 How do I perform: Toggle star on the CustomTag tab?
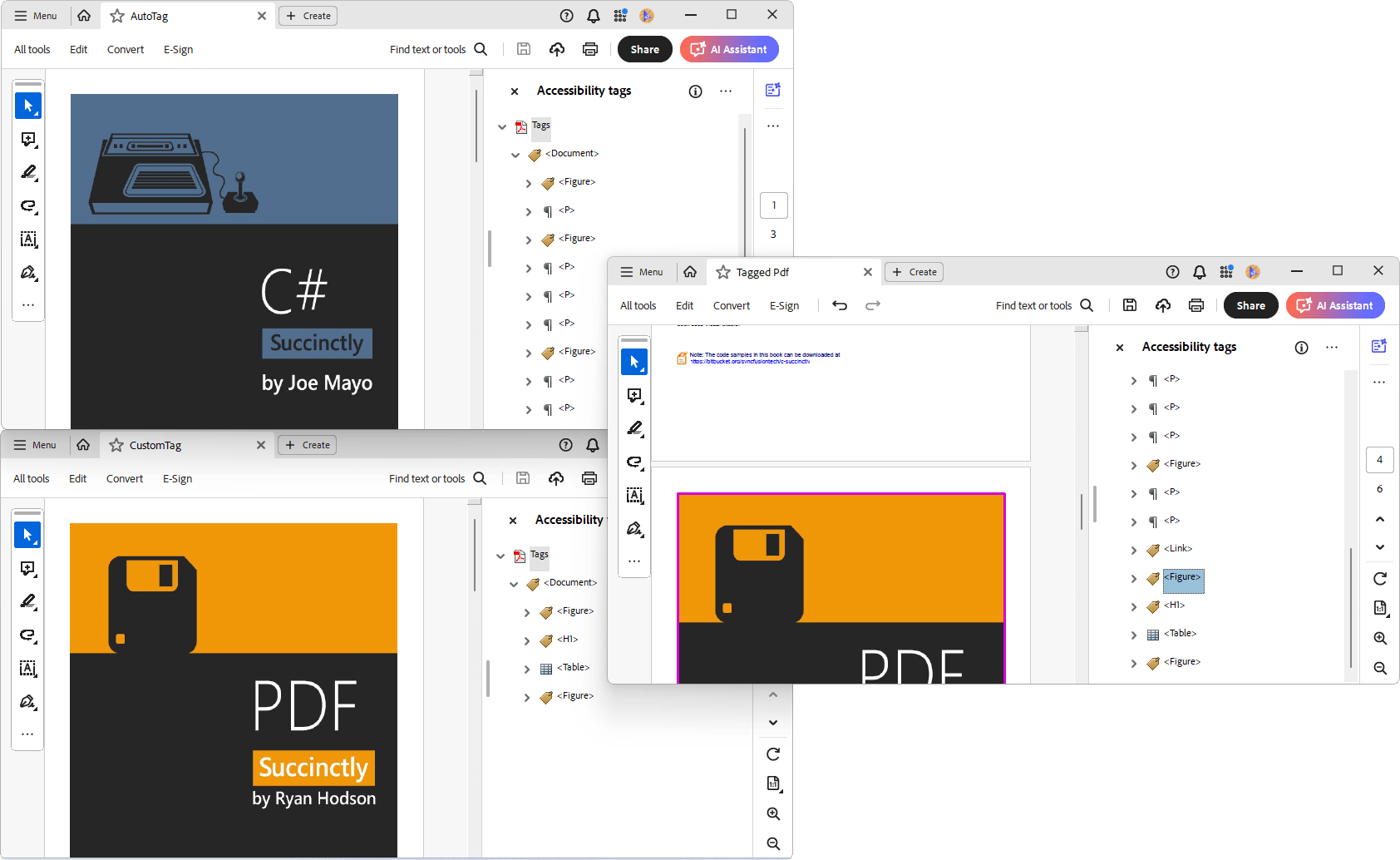[x=116, y=445]
